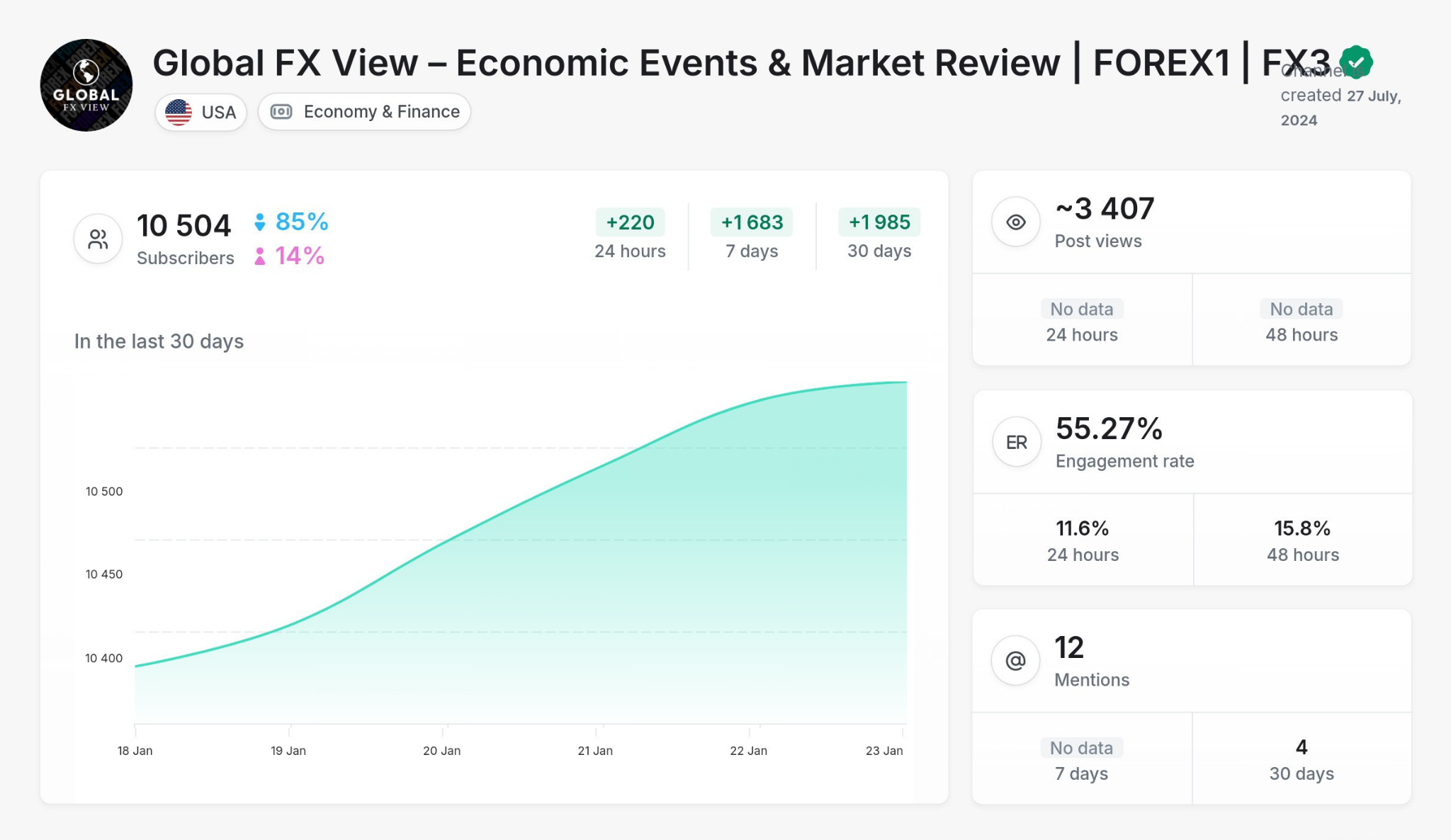
Task: Click the subscribers people icon
Action: click(x=98, y=239)
